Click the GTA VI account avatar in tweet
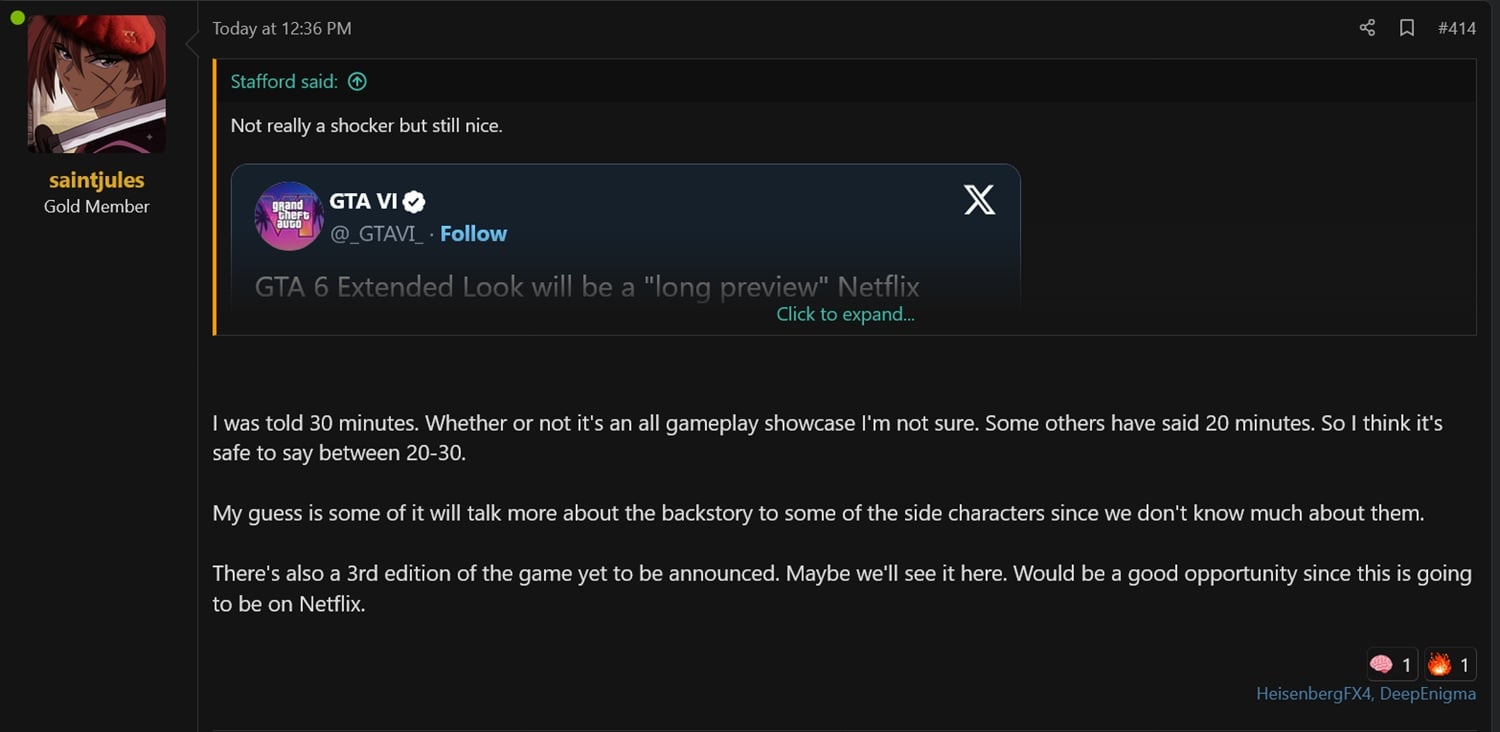Viewport: 1500px width, 732px height. [289, 216]
